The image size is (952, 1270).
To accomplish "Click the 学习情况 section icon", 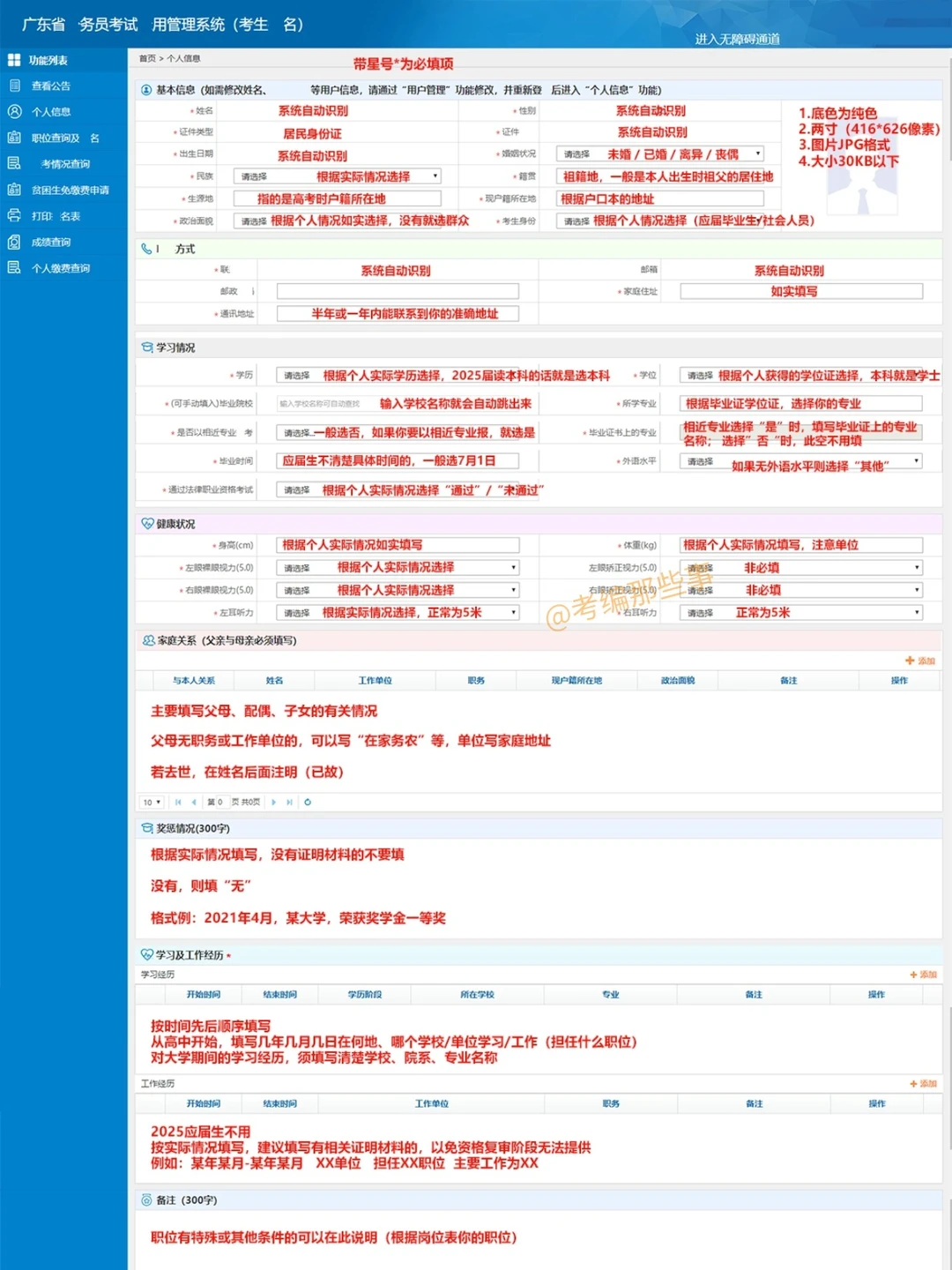I will pos(147,347).
